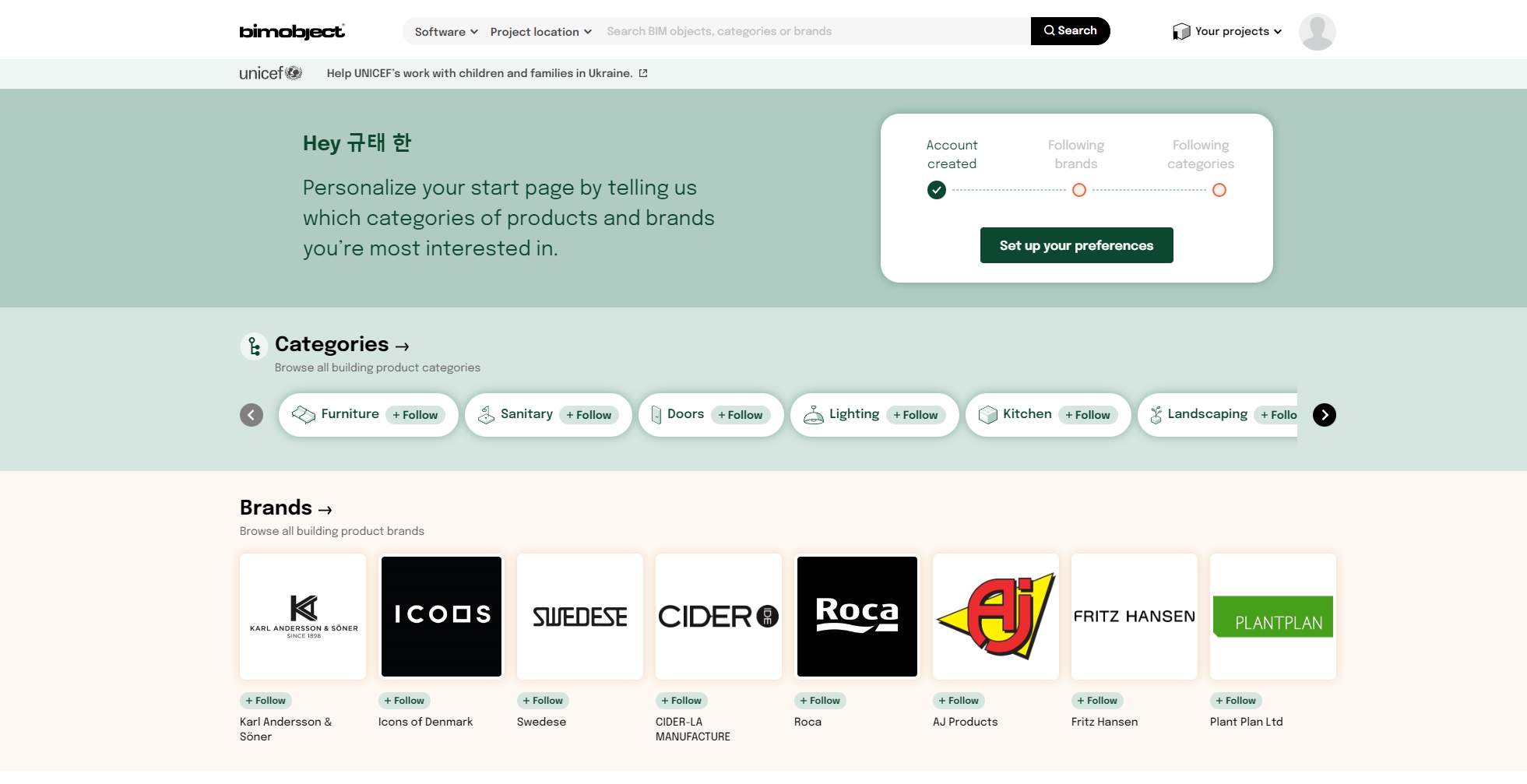Follow the Doors category
Screen dimensions: 1527x784
pyautogui.click(x=740, y=415)
